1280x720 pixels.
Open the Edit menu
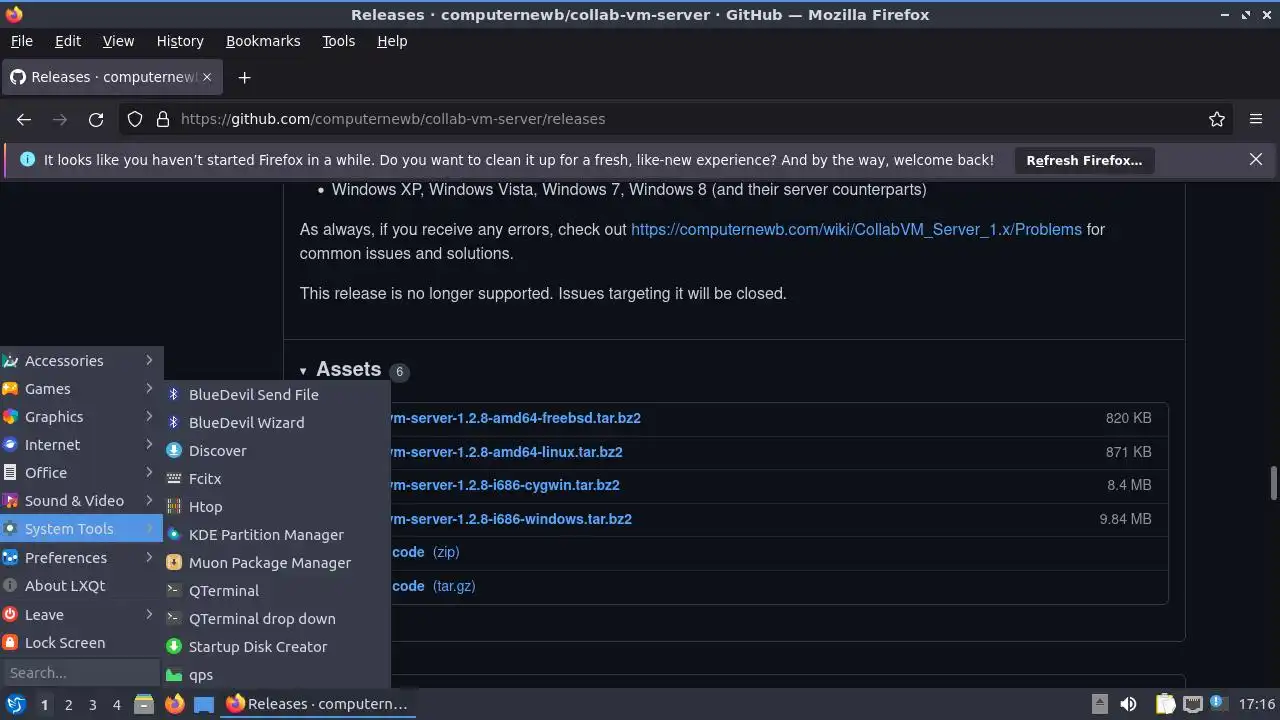click(68, 41)
